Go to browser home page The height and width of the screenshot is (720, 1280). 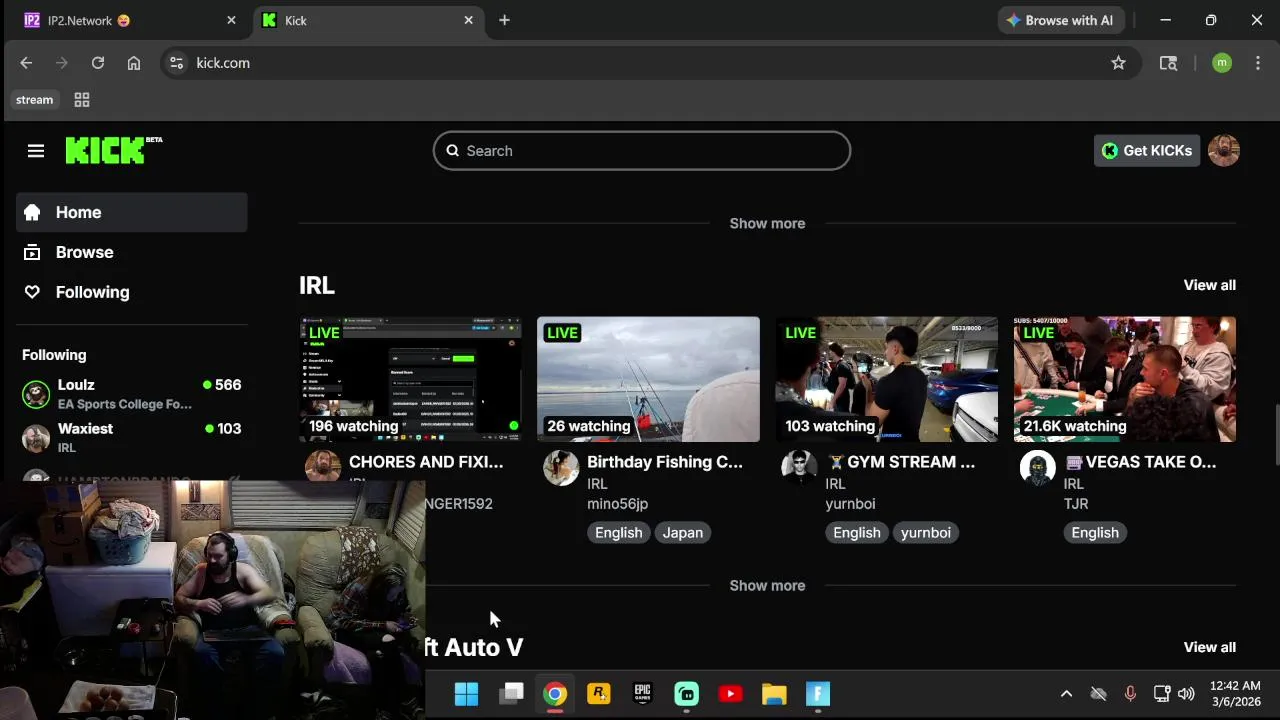pos(134,63)
